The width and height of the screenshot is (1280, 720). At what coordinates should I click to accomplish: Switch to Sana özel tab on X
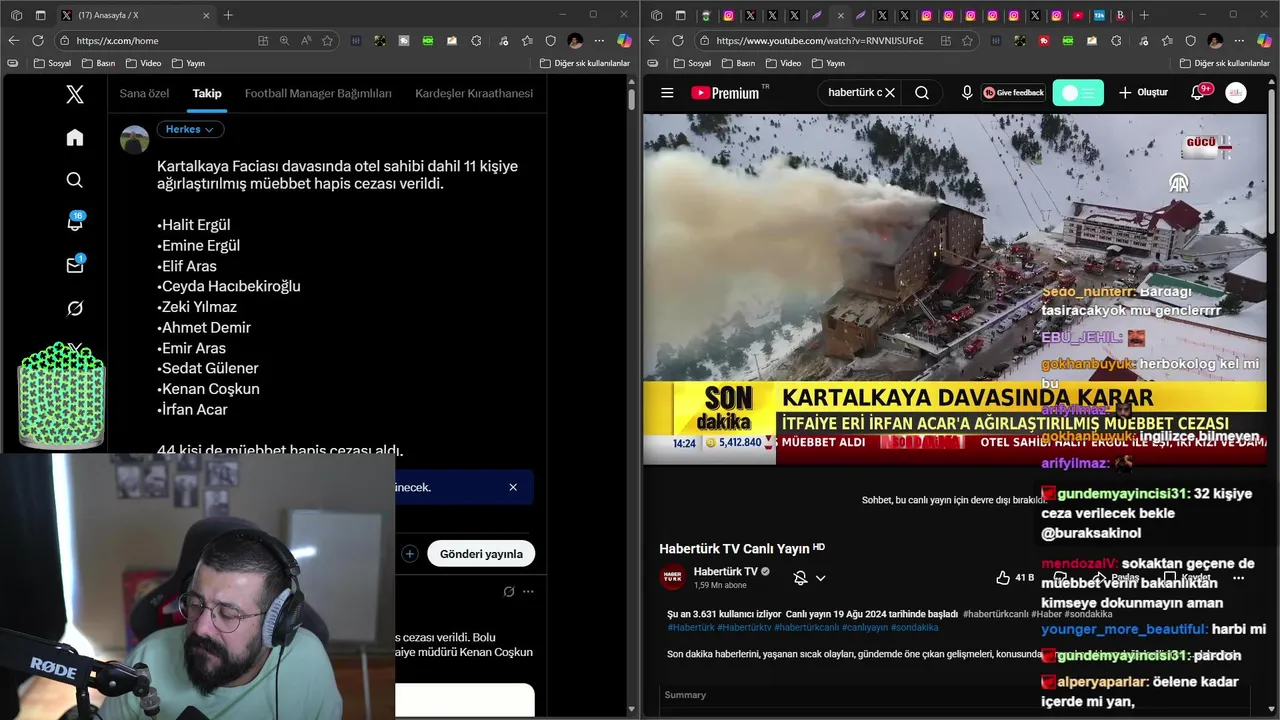pyautogui.click(x=144, y=93)
